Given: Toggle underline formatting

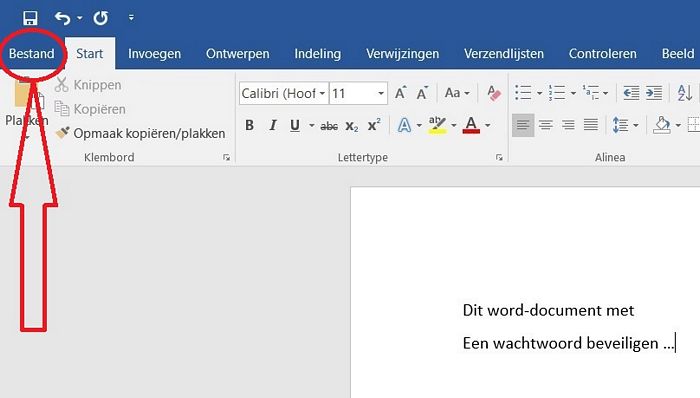Looking at the screenshot, I should pyautogui.click(x=295, y=125).
